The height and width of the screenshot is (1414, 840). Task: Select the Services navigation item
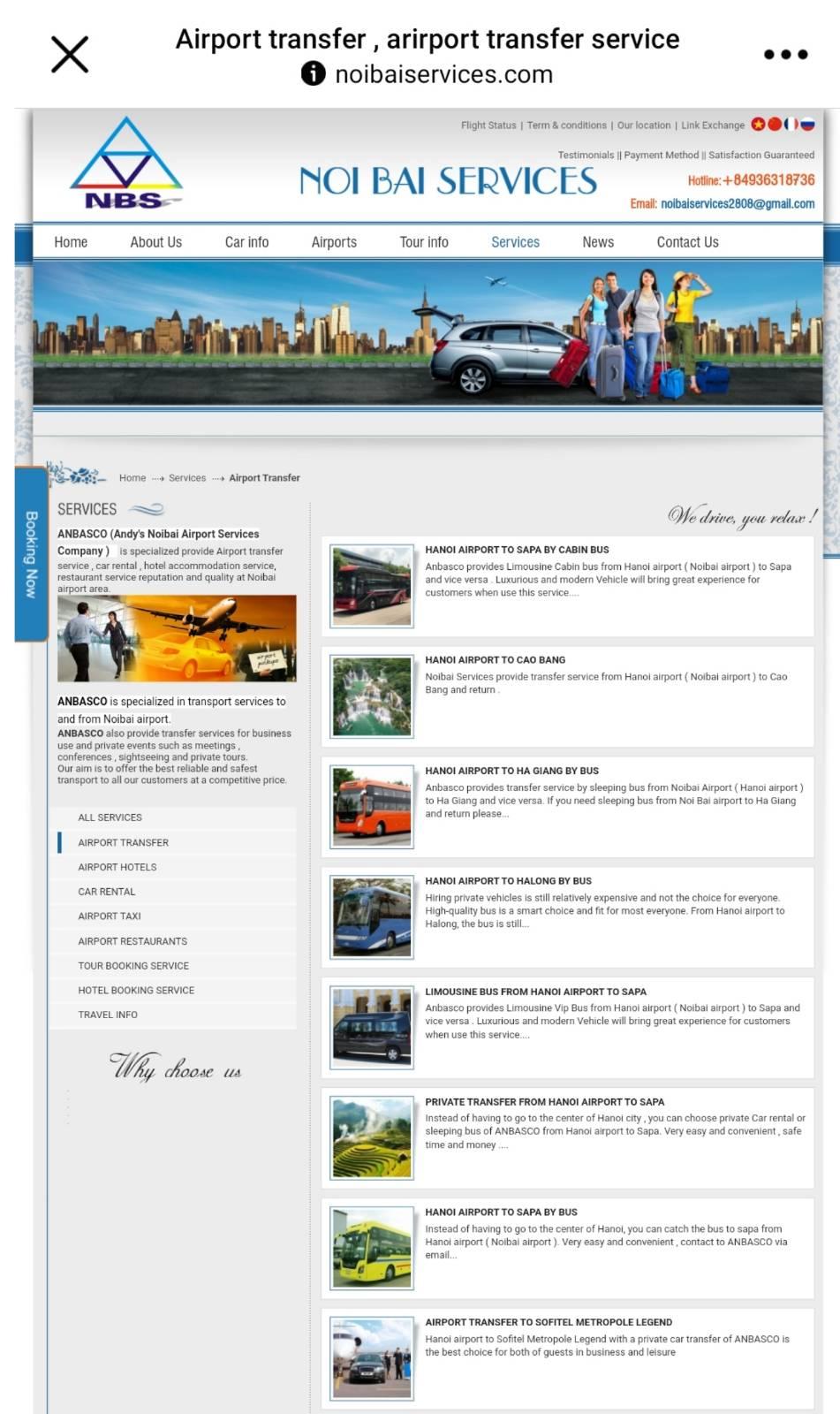pos(515,242)
